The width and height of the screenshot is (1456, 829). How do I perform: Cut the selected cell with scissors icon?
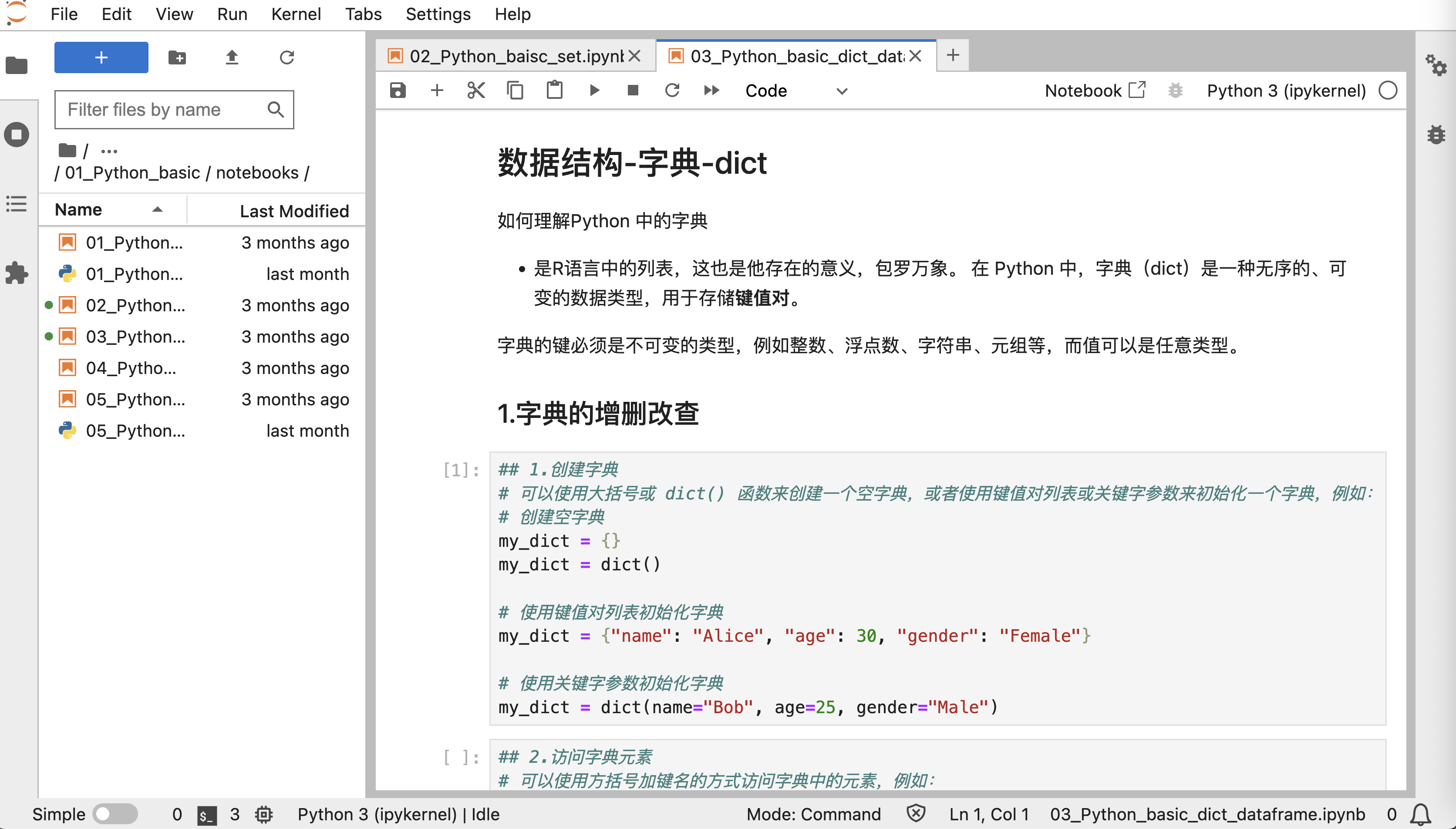476,90
